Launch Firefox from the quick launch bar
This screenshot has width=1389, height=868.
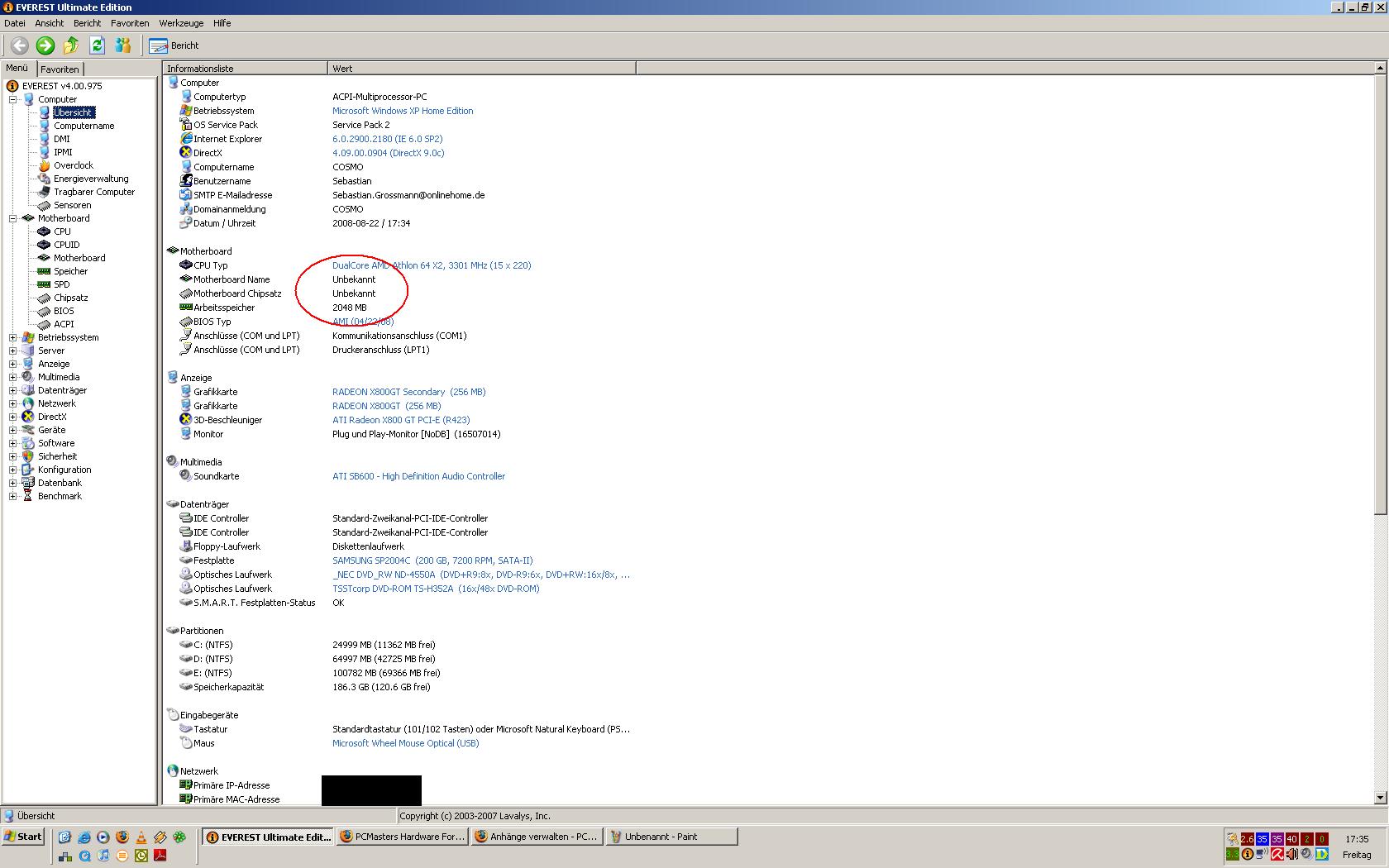pyautogui.click(x=122, y=837)
